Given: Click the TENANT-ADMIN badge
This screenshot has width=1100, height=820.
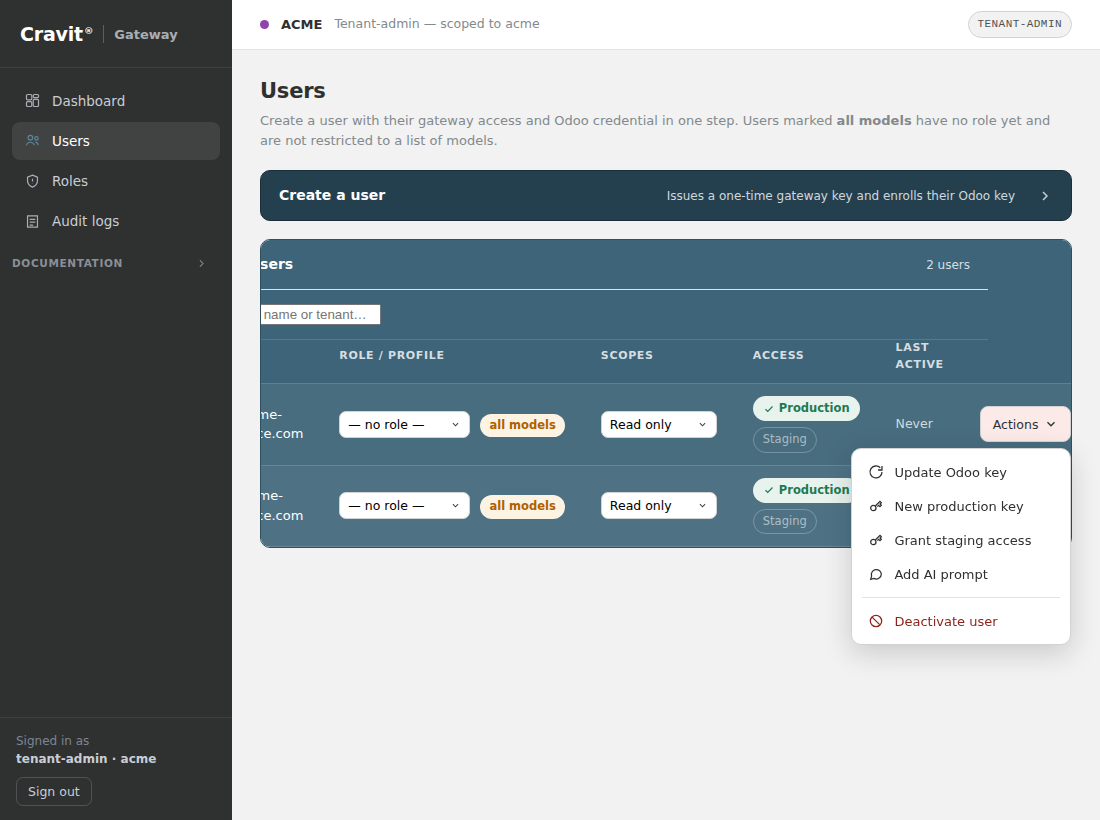Looking at the screenshot, I should click(x=1019, y=24).
